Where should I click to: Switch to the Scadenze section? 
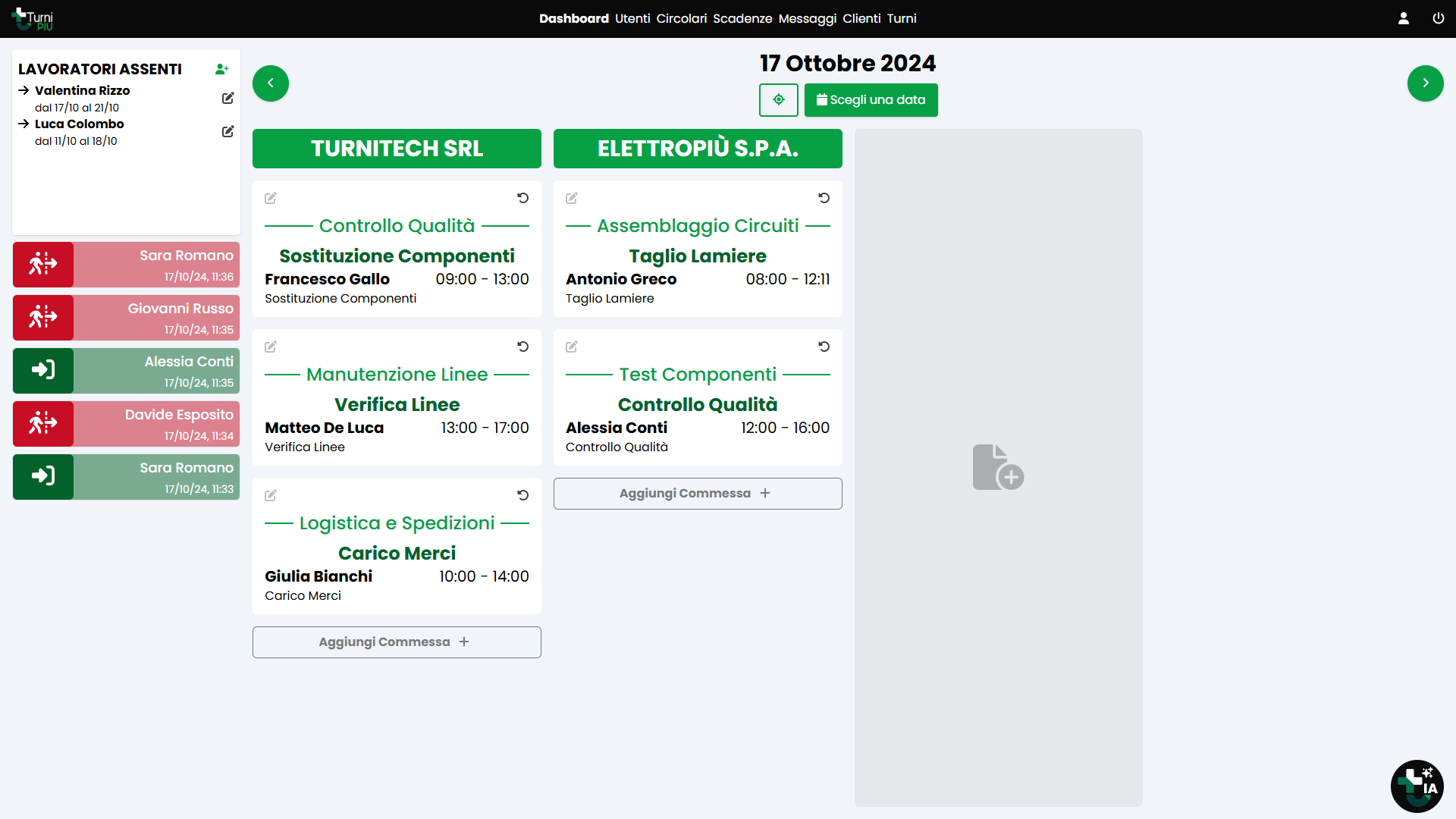(743, 18)
